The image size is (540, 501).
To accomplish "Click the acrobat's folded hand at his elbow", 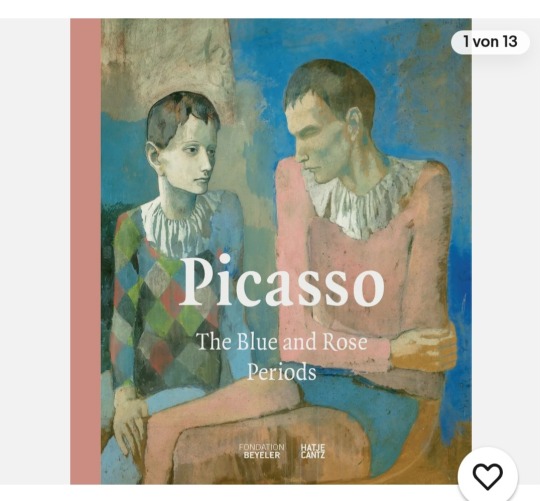I will click(x=422, y=348).
